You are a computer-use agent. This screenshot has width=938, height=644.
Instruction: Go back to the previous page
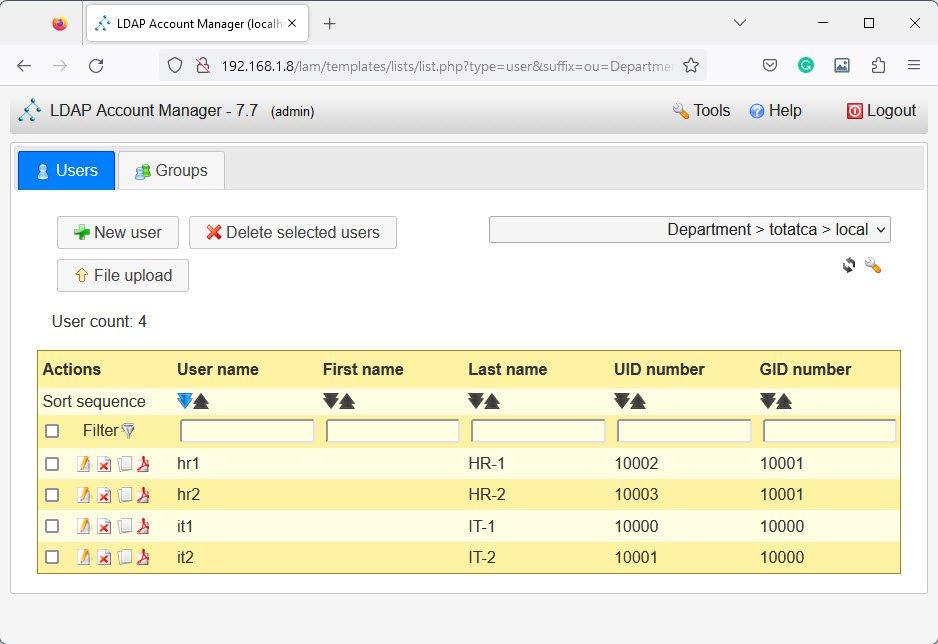[24, 65]
